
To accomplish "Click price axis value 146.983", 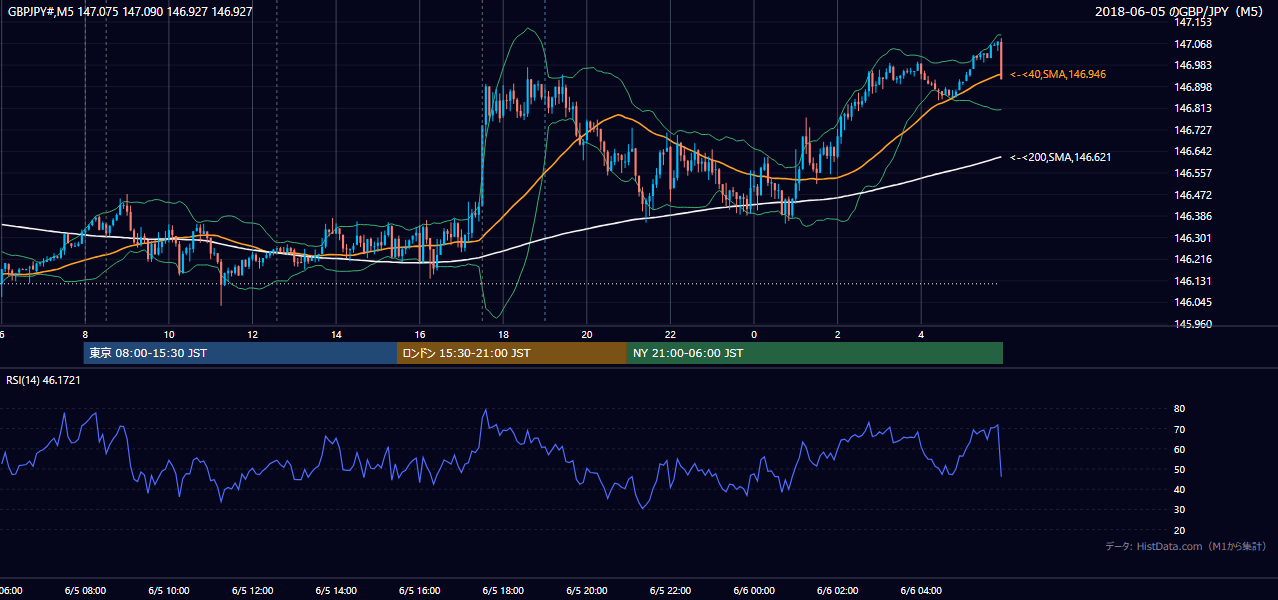I will (x=1194, y=65).
